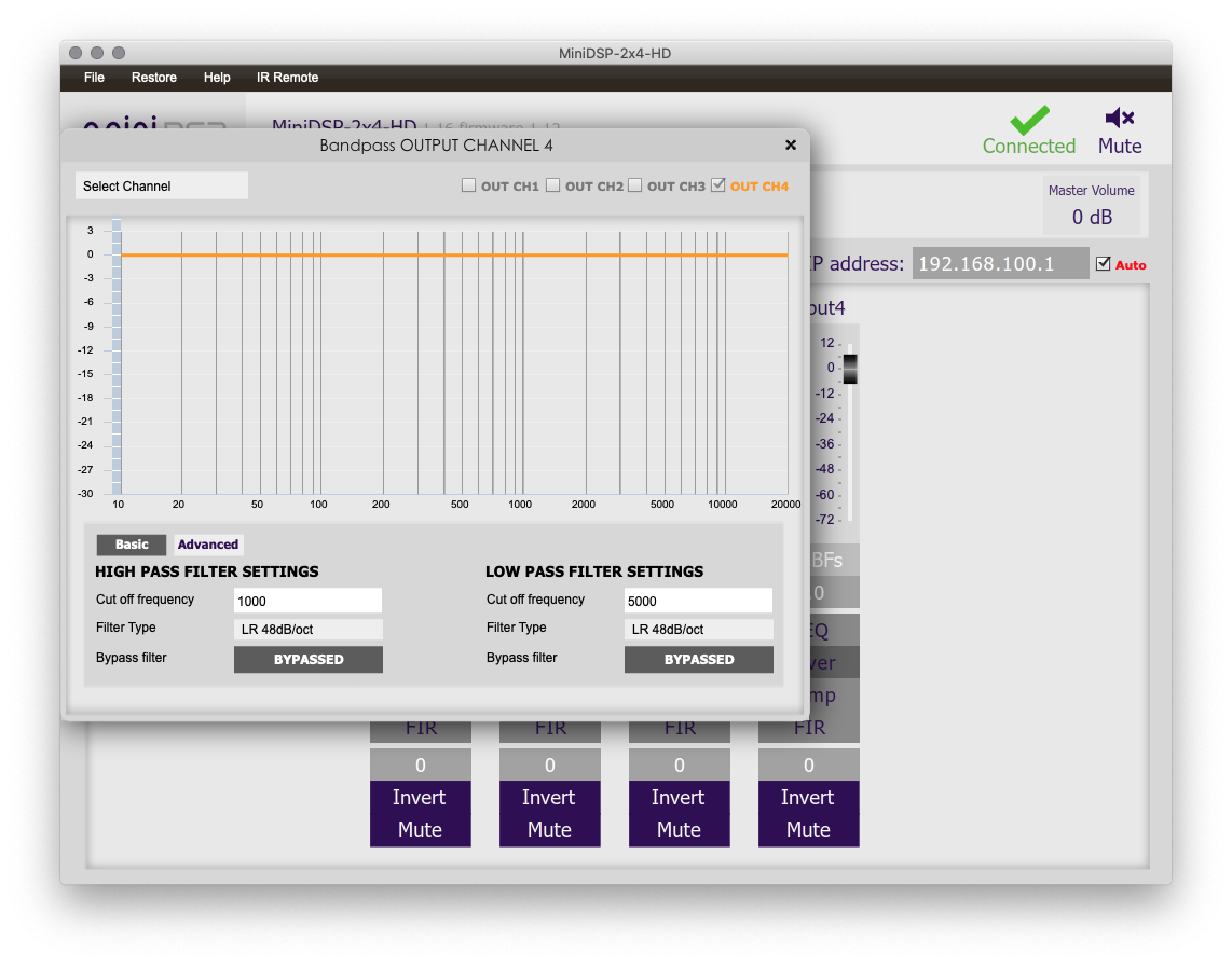Click the Master Volume 0 dB display
This screenshot has height=964, width=1232.
click(1091, 217)
